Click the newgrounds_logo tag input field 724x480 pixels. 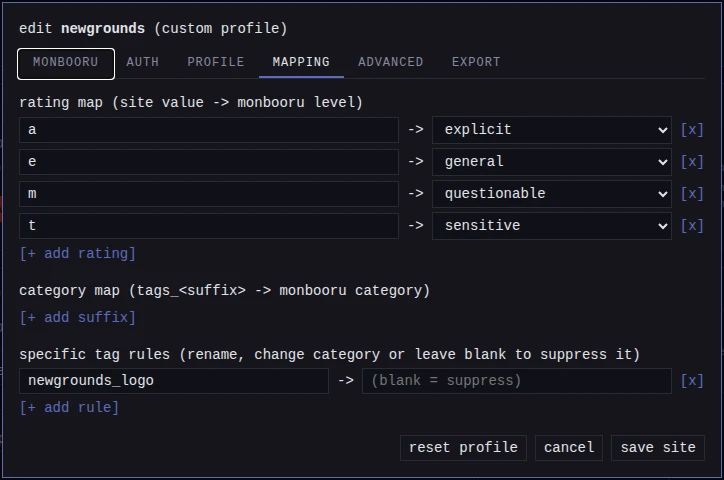coord(174,381)
